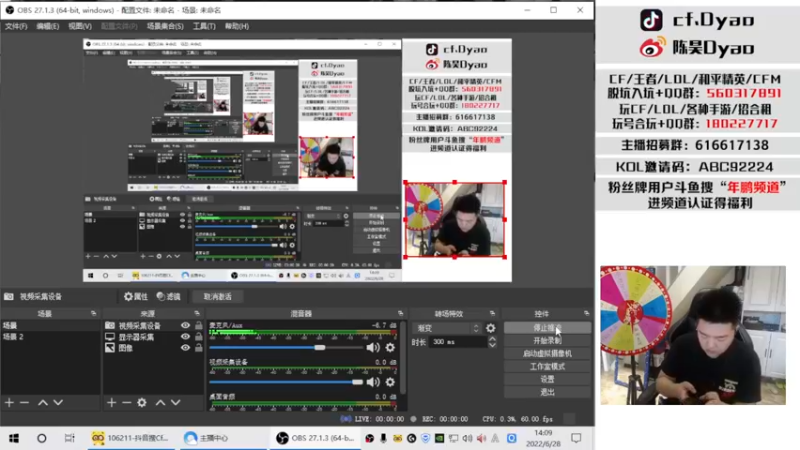Image resolution: width=800 pixels, height=450 pixels.
Task: Toggle visibility eye for 视频采集设备 source
Action: (185, 325)
